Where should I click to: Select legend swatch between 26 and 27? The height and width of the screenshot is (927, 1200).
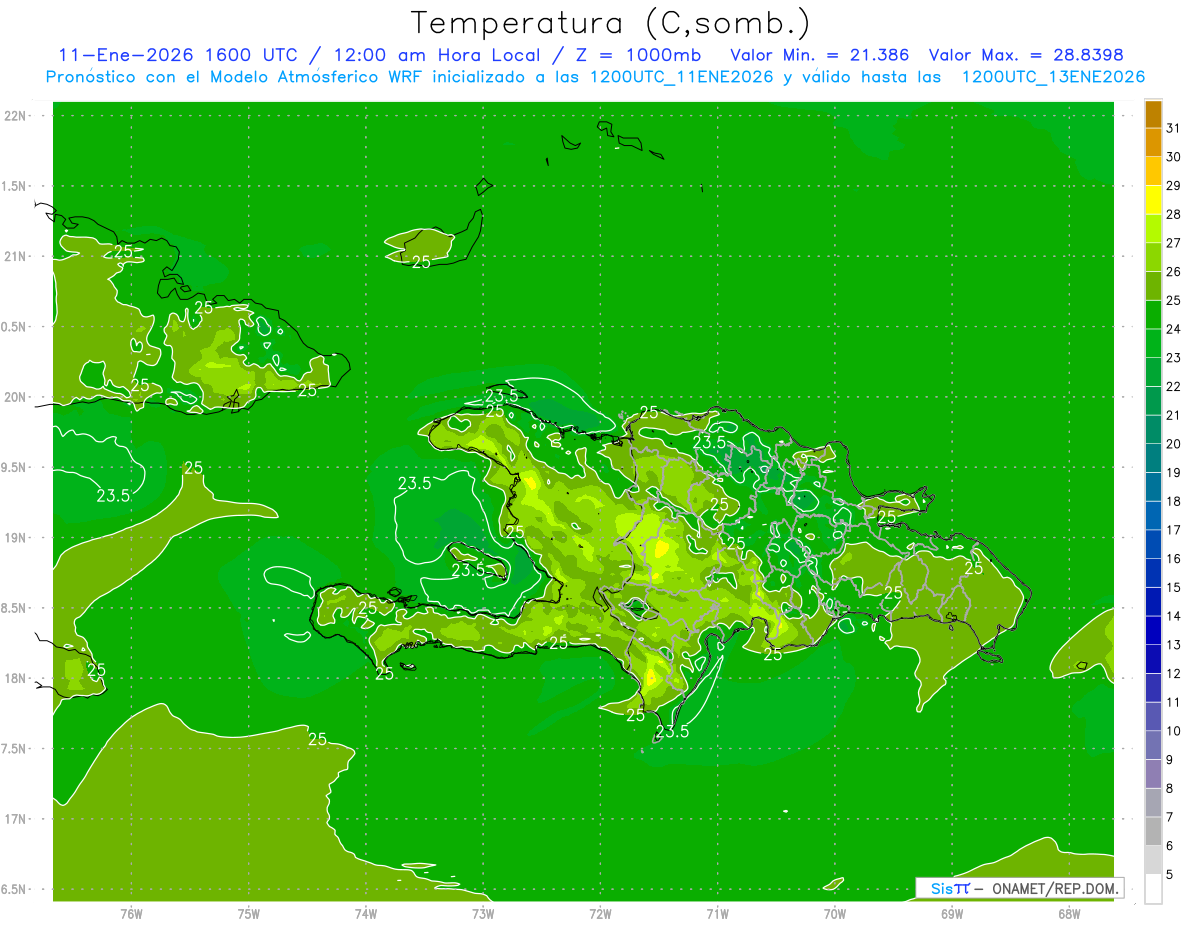tap(1153, 257)
